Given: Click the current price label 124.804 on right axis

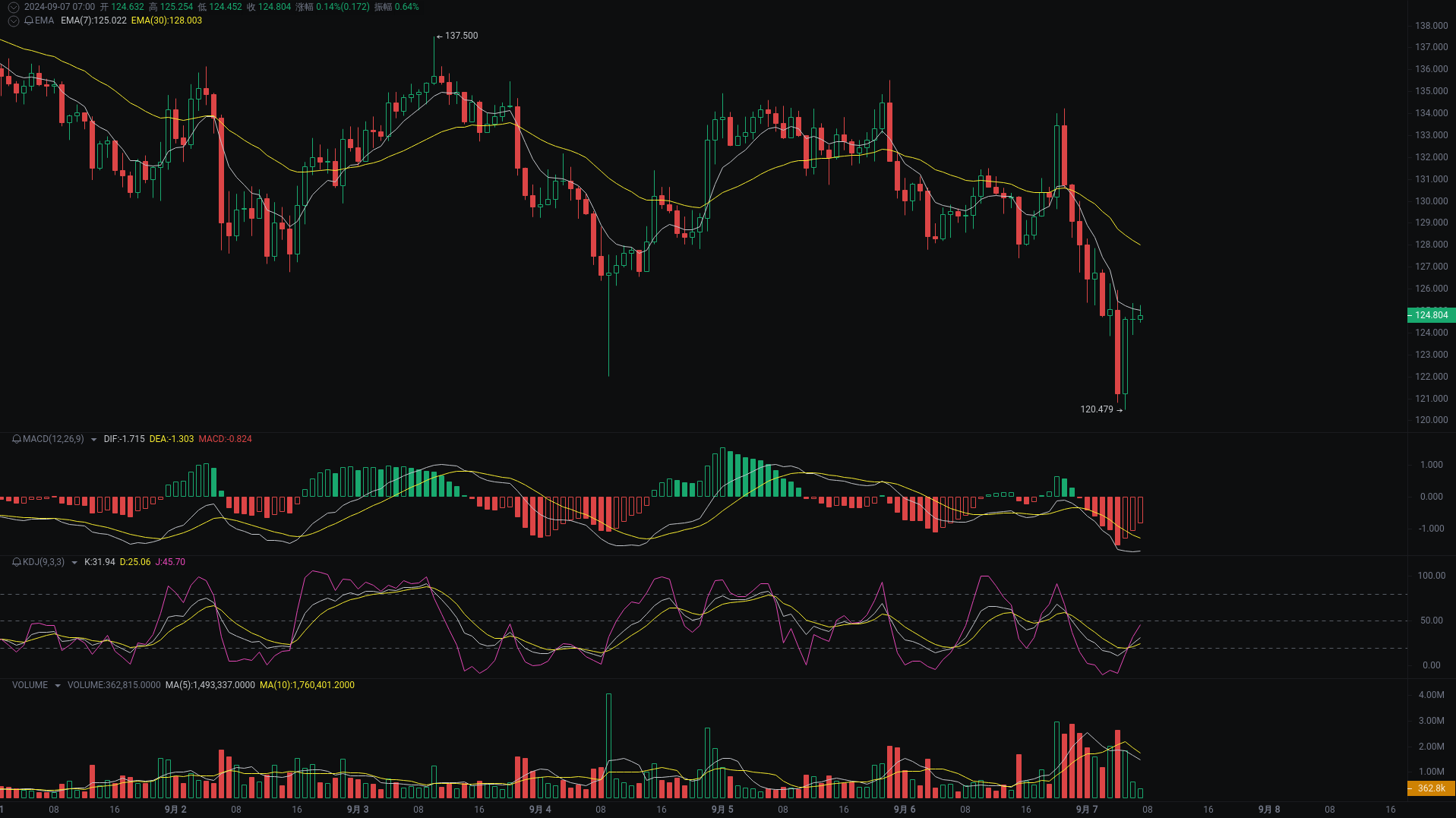Looking at the screenshot, I should coord(1430,315).
